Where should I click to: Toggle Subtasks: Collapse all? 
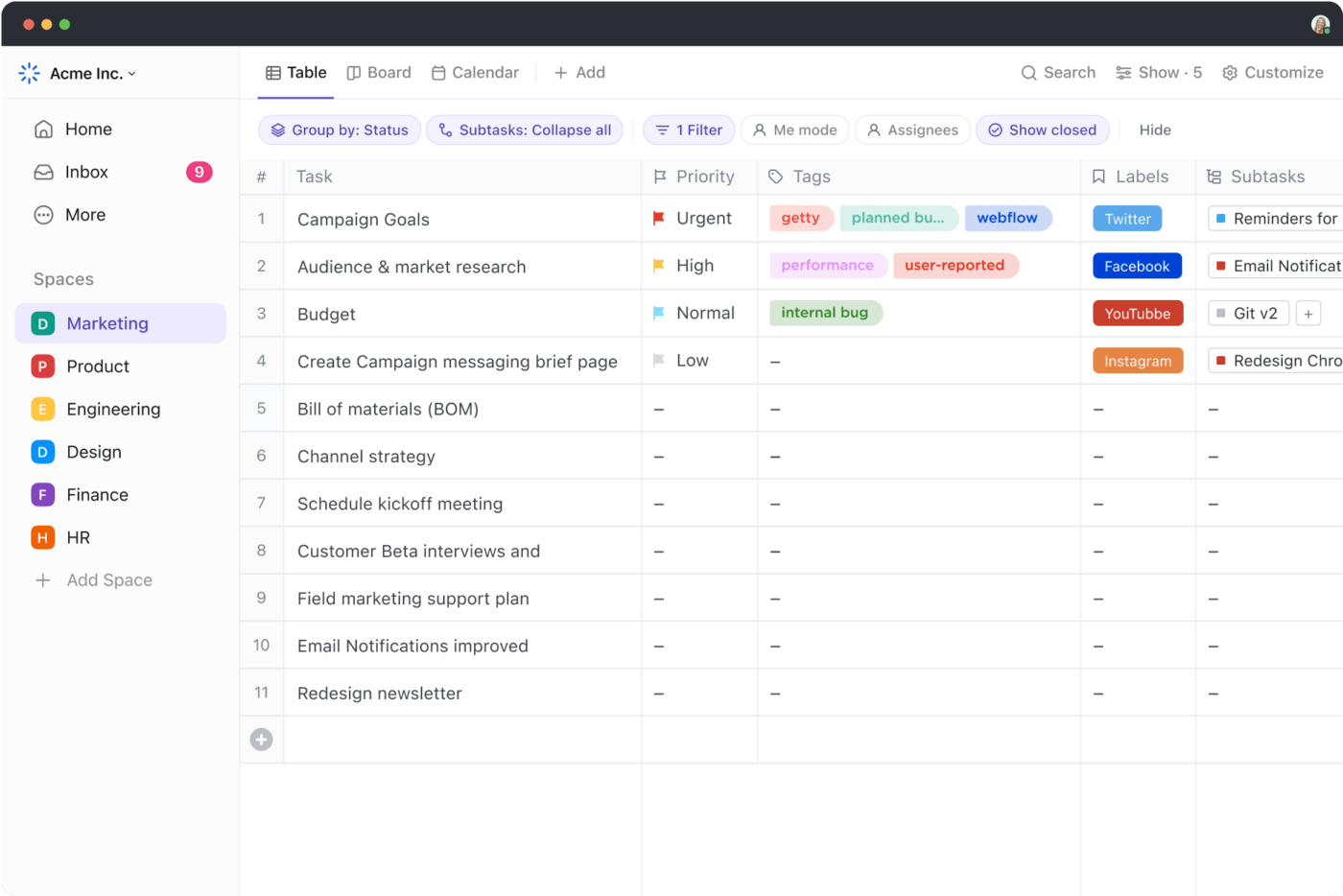[x=524, y=130]
